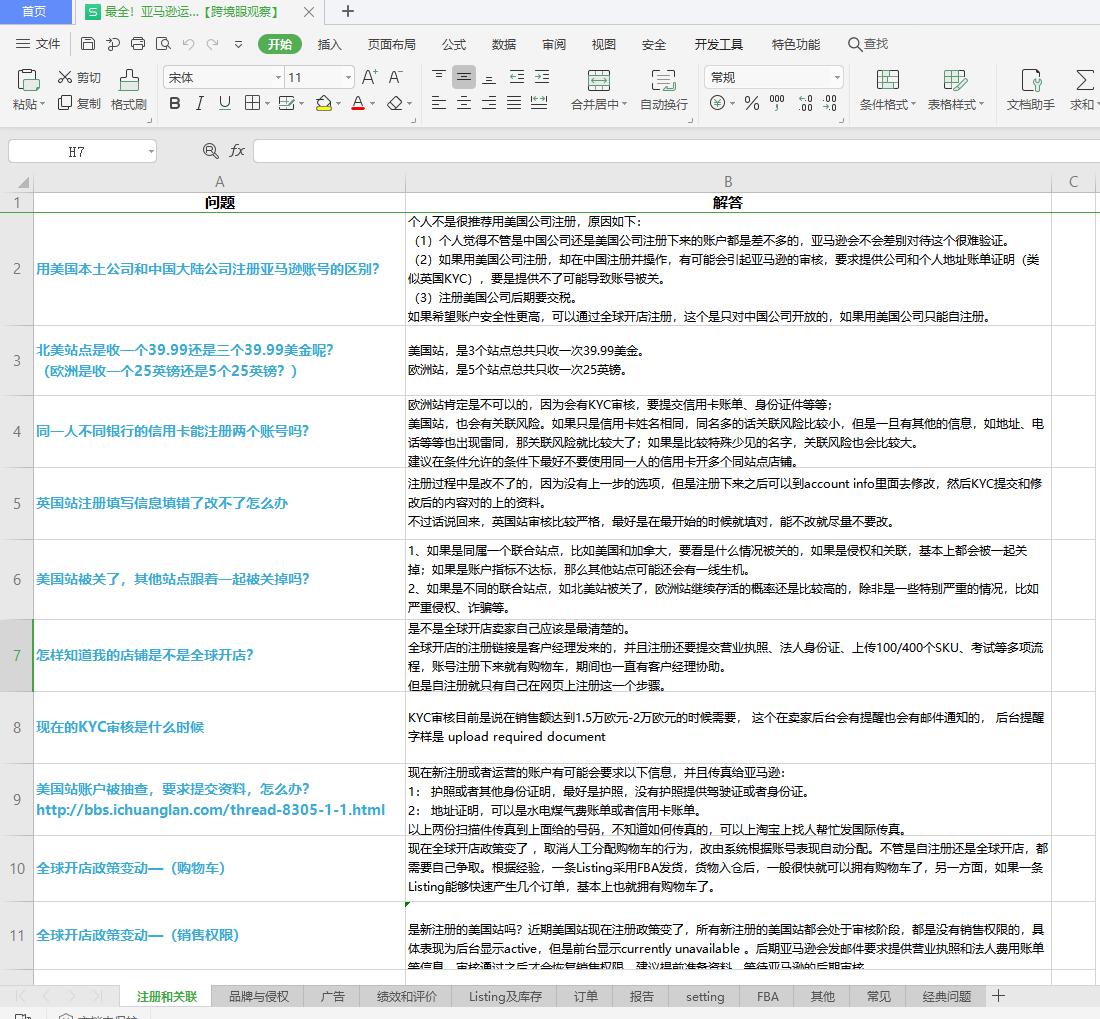Click the Save icon in quick toolbar

pos(88,44)
